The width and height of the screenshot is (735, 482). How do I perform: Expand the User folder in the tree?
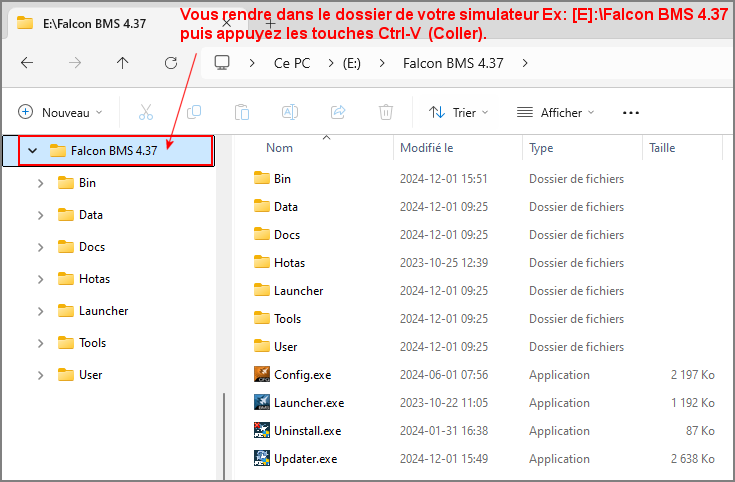coord(40,375)
